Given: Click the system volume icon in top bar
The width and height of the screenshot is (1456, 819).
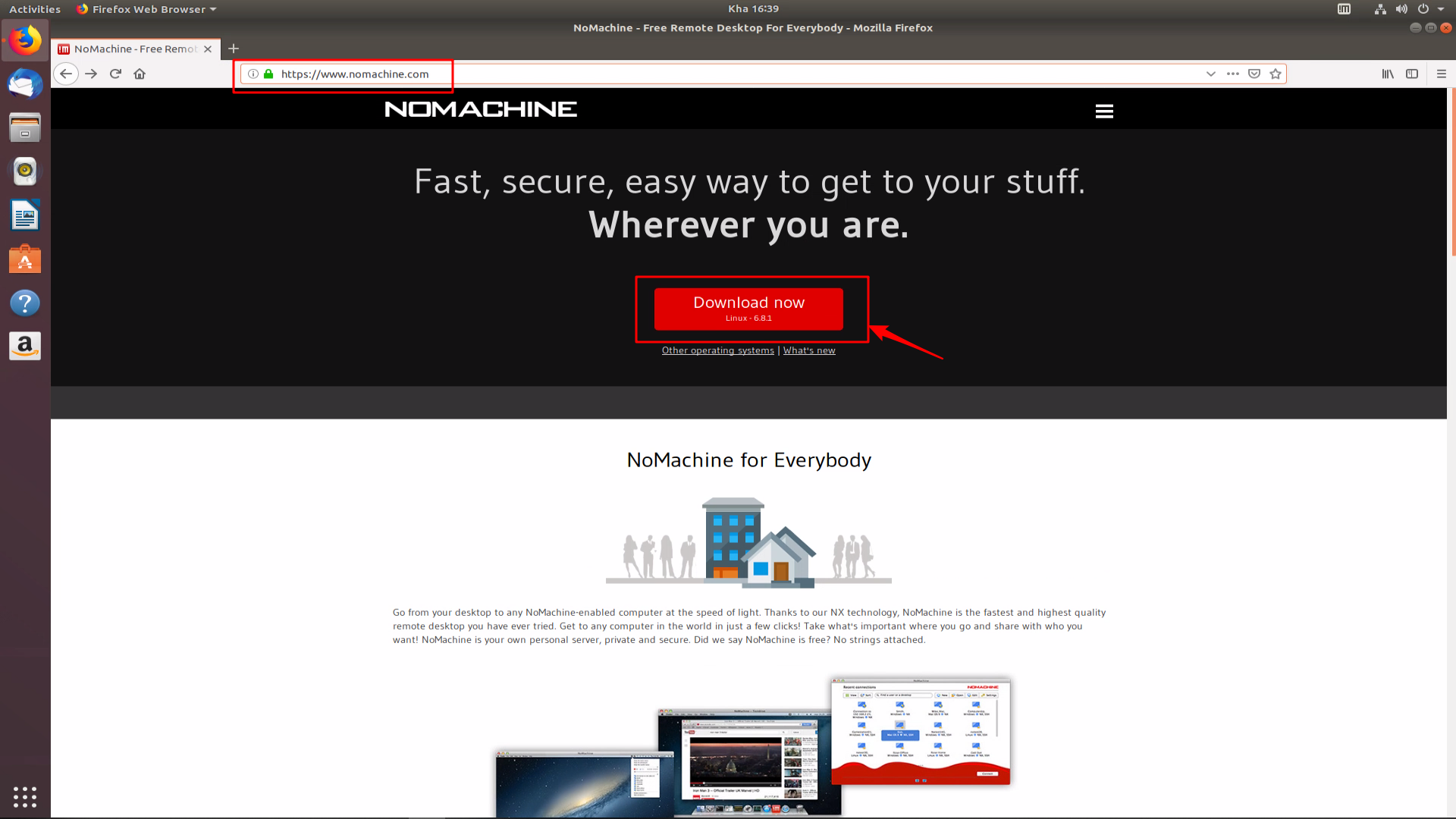Looking at the screenshot, I should coord(1400,8).
